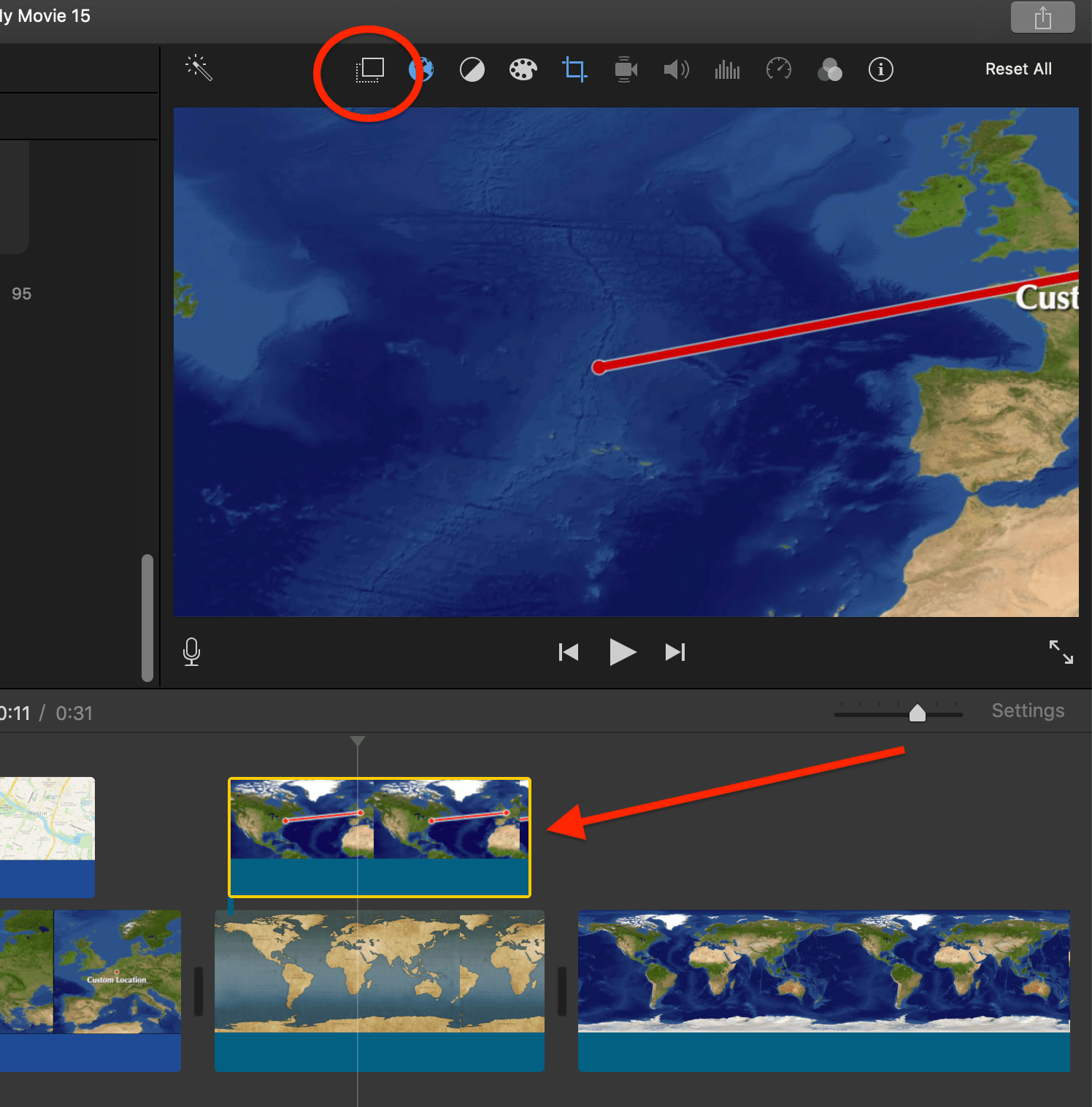1092x1107 pixels.
Task: Open the Color Balance controls
Action: click(x=472, y=69)
